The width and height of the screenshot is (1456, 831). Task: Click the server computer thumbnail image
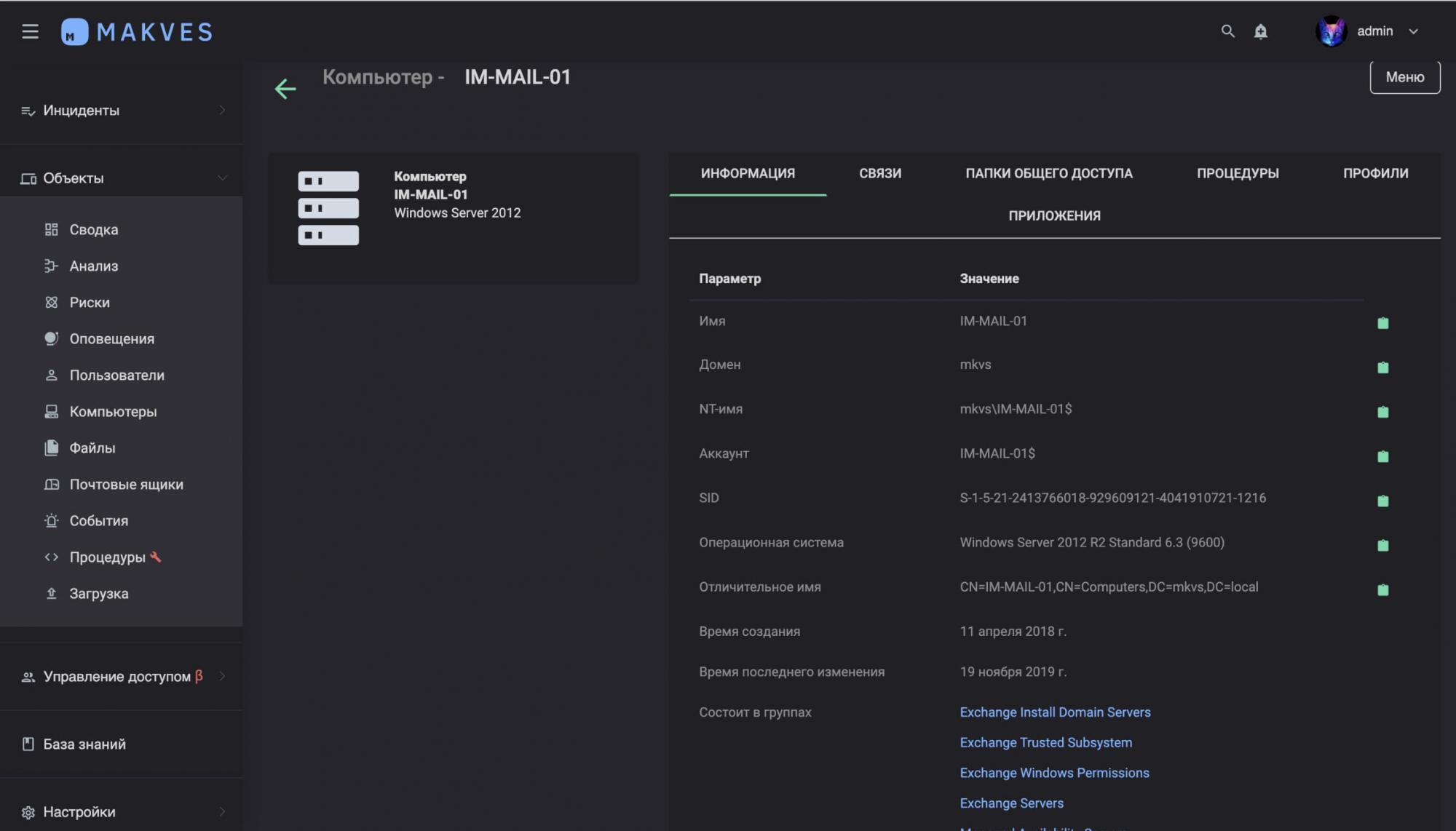click(x=328, y=208)
